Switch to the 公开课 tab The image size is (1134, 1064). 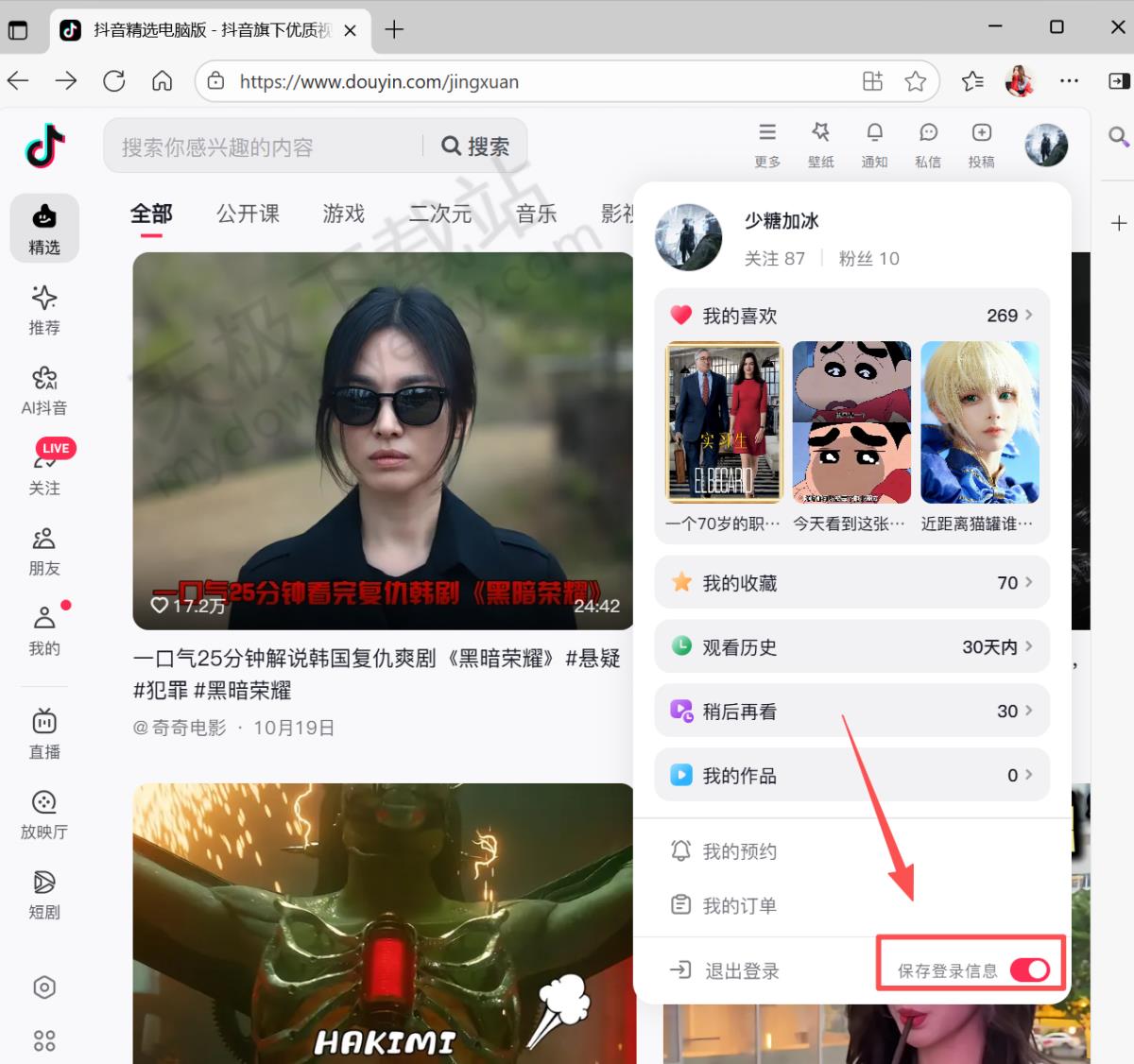248,215
